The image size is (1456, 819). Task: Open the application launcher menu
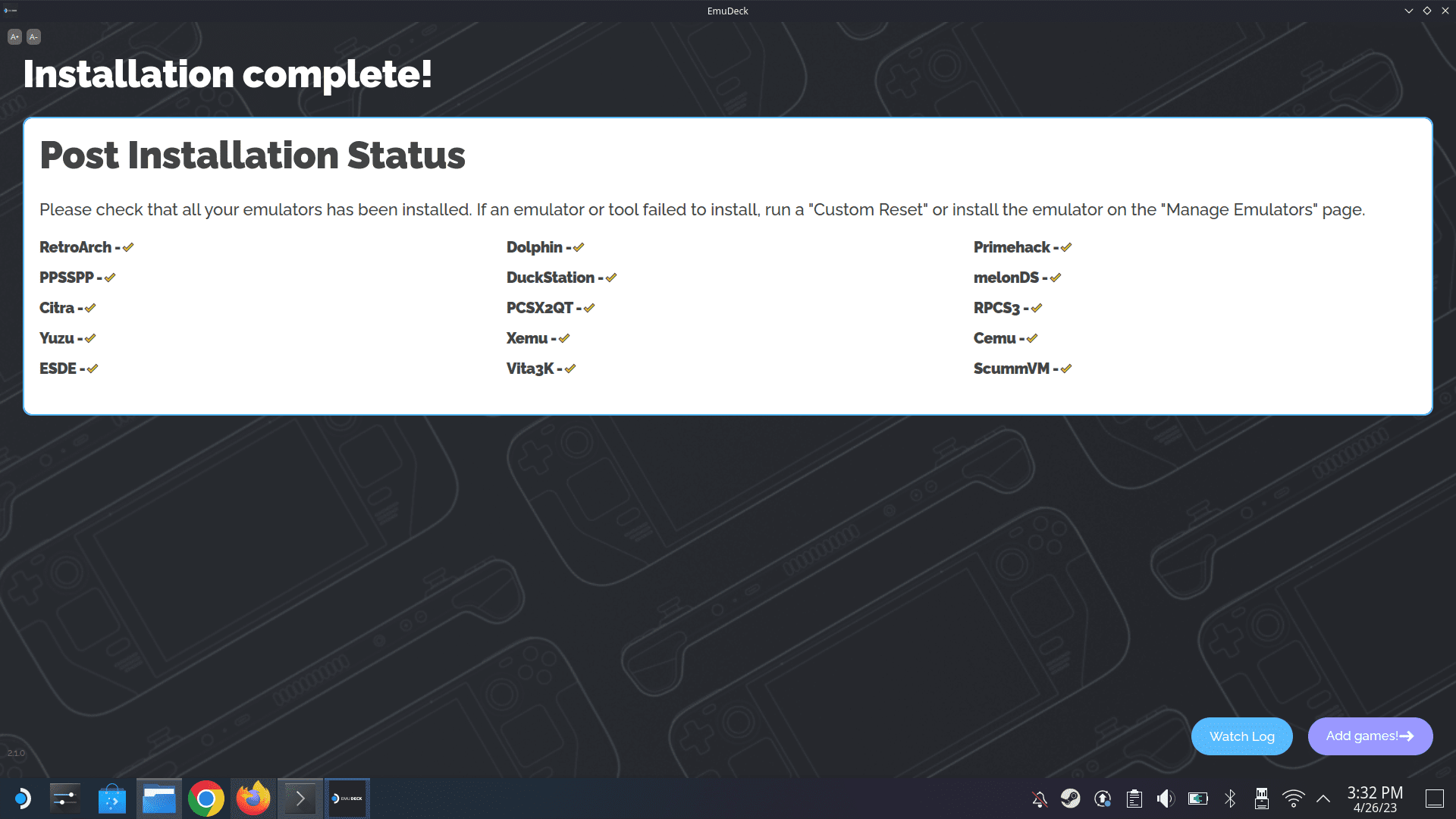[x=22, y=799]
